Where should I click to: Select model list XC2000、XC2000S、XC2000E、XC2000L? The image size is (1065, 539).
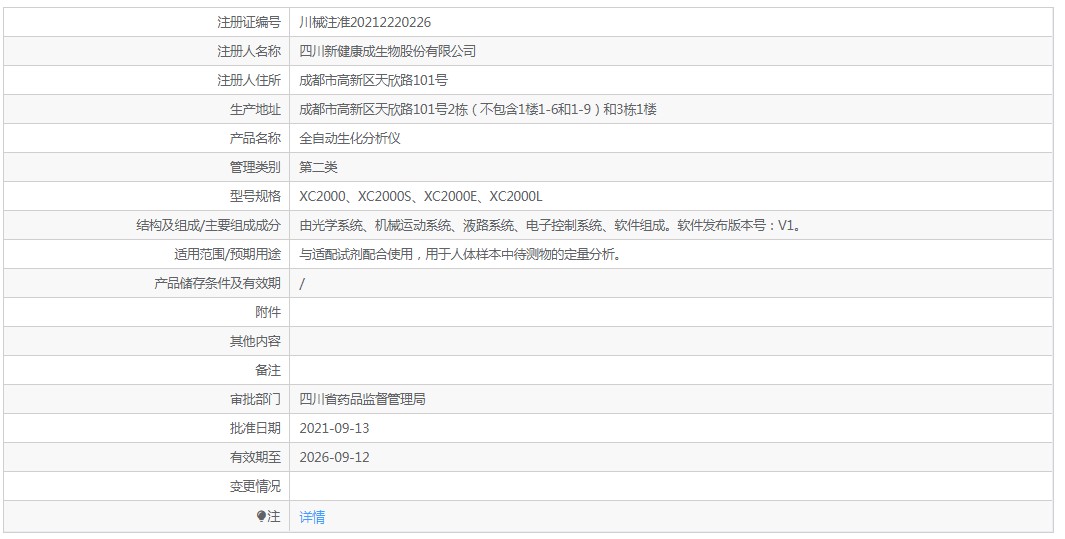(x=420, y=197)
